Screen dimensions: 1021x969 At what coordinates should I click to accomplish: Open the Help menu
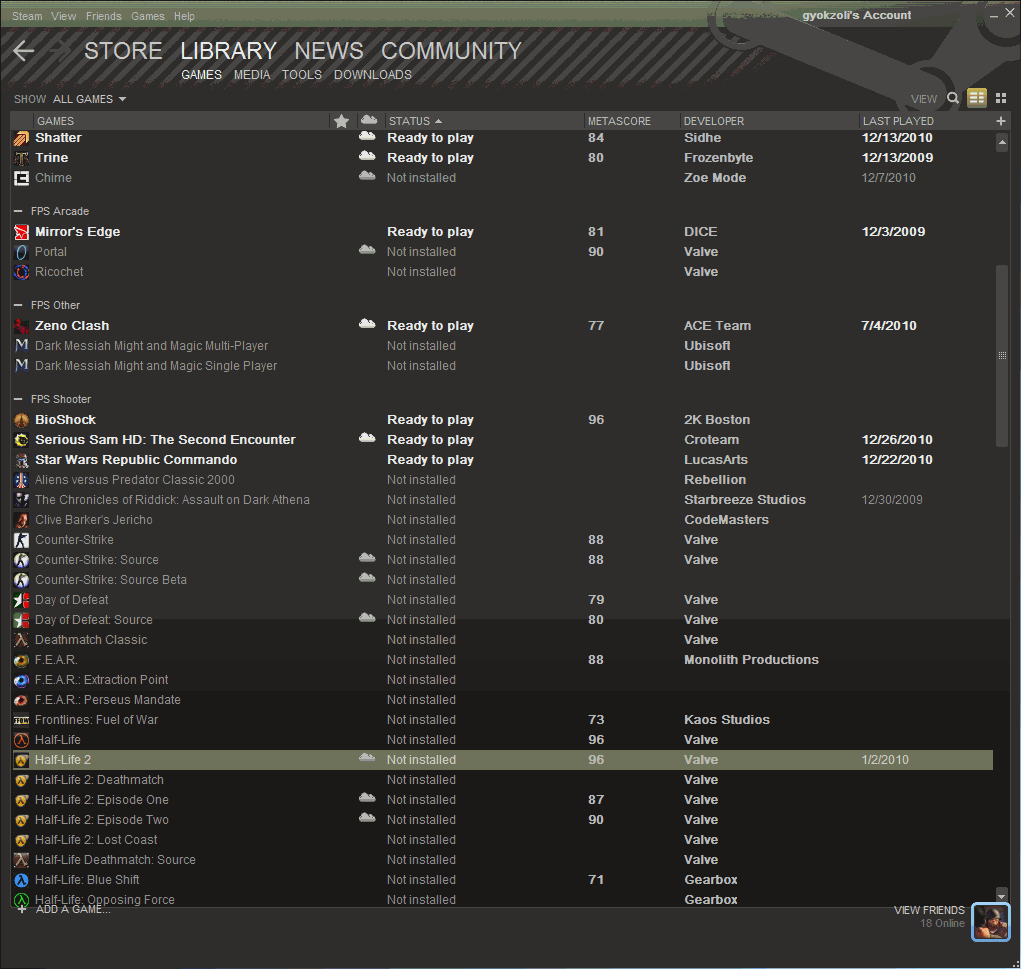click(184, 16)
